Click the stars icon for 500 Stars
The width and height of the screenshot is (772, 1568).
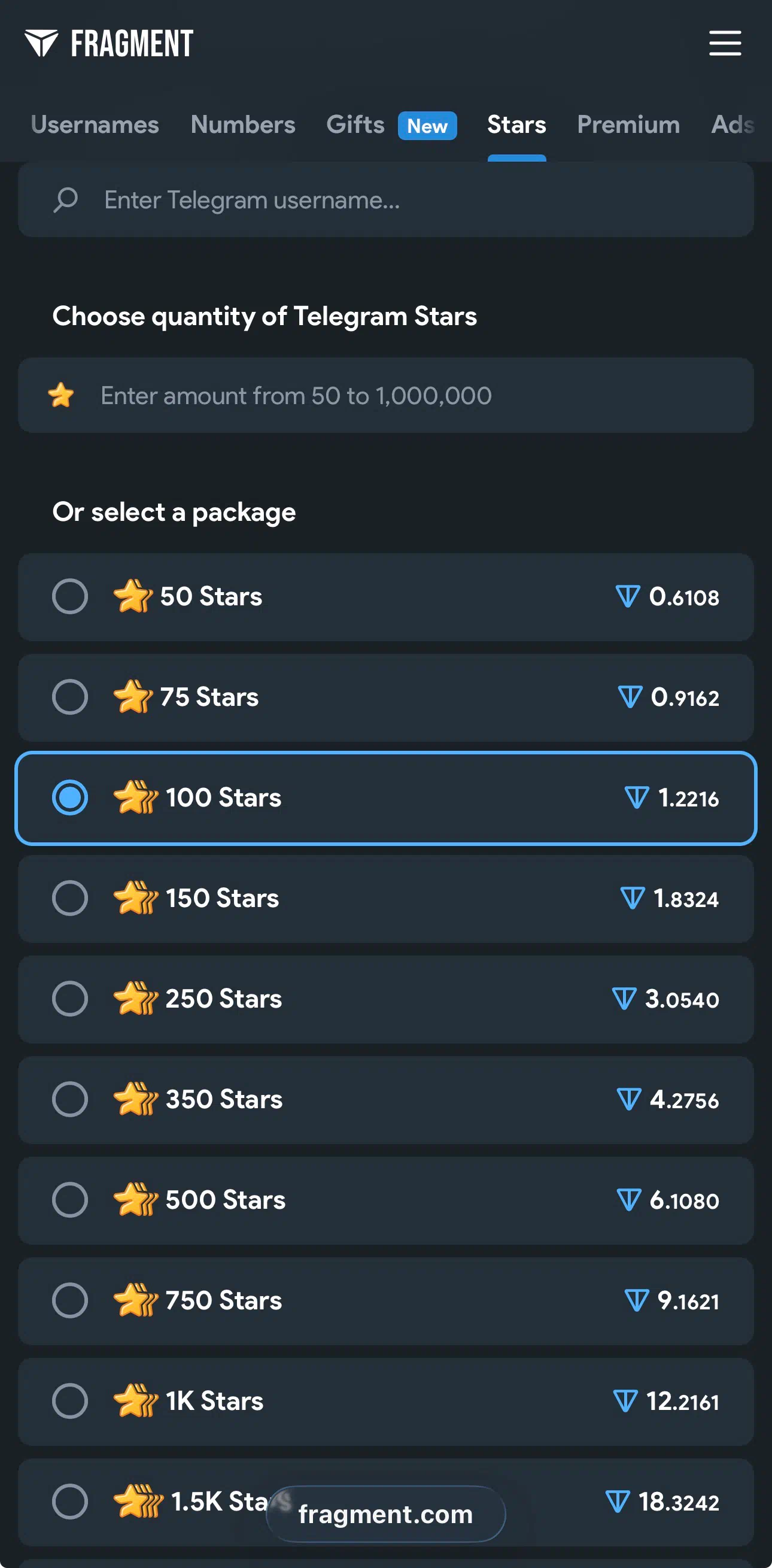click(136, 1200)
